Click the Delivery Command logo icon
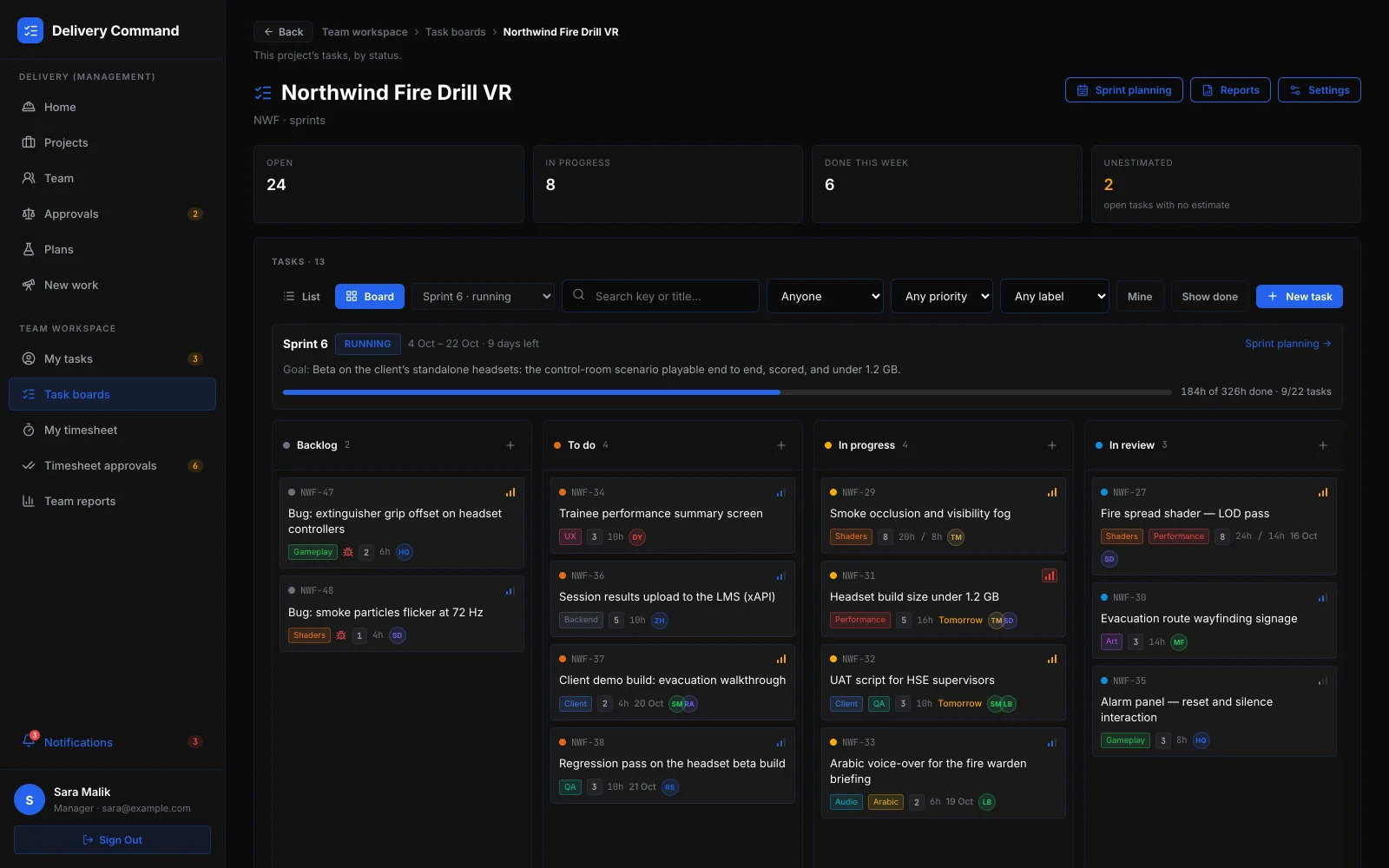 (30, 30)
